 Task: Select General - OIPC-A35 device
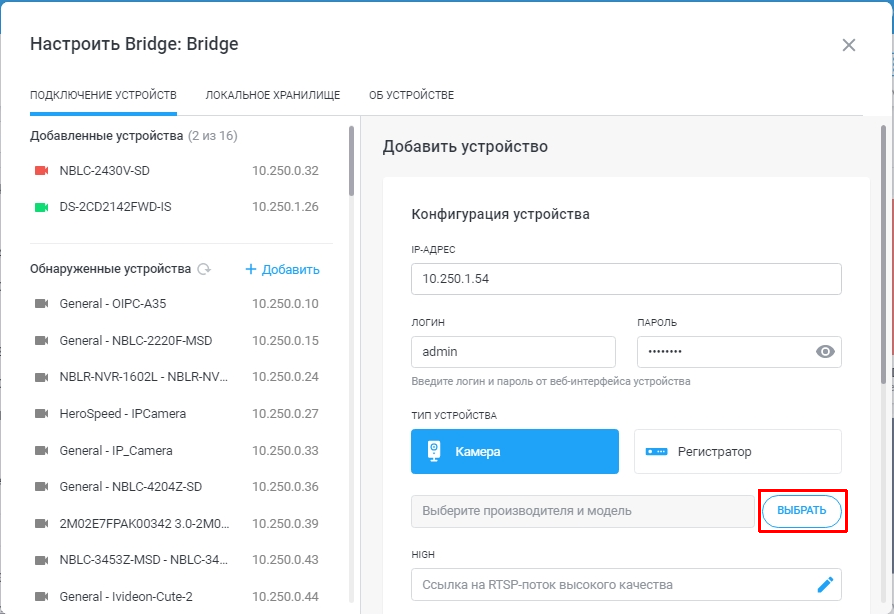point(177,303)
